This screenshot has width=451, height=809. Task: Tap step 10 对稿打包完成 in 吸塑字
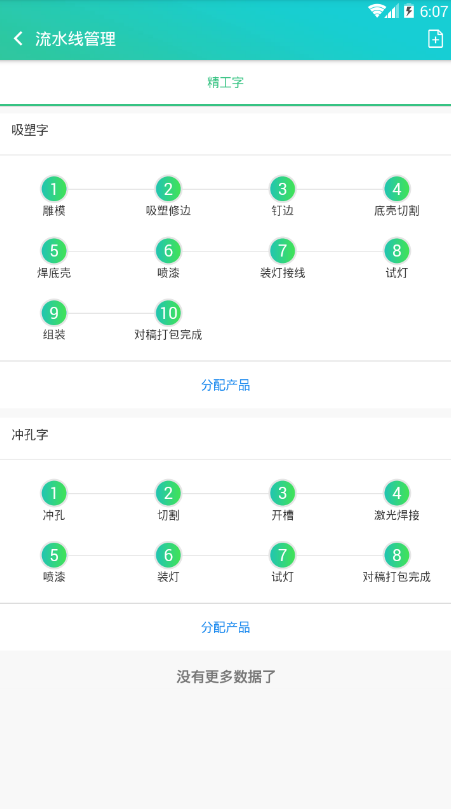(x=168, y=313)
